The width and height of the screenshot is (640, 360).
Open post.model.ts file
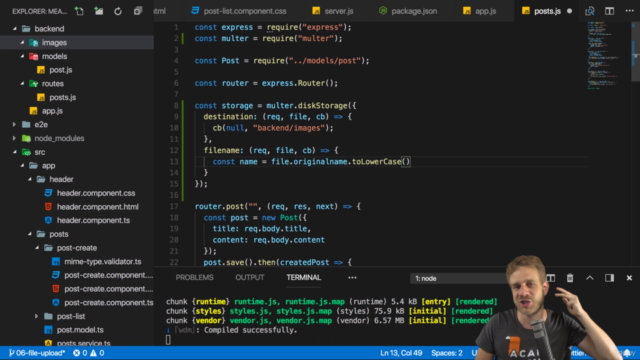coord(80,330)
